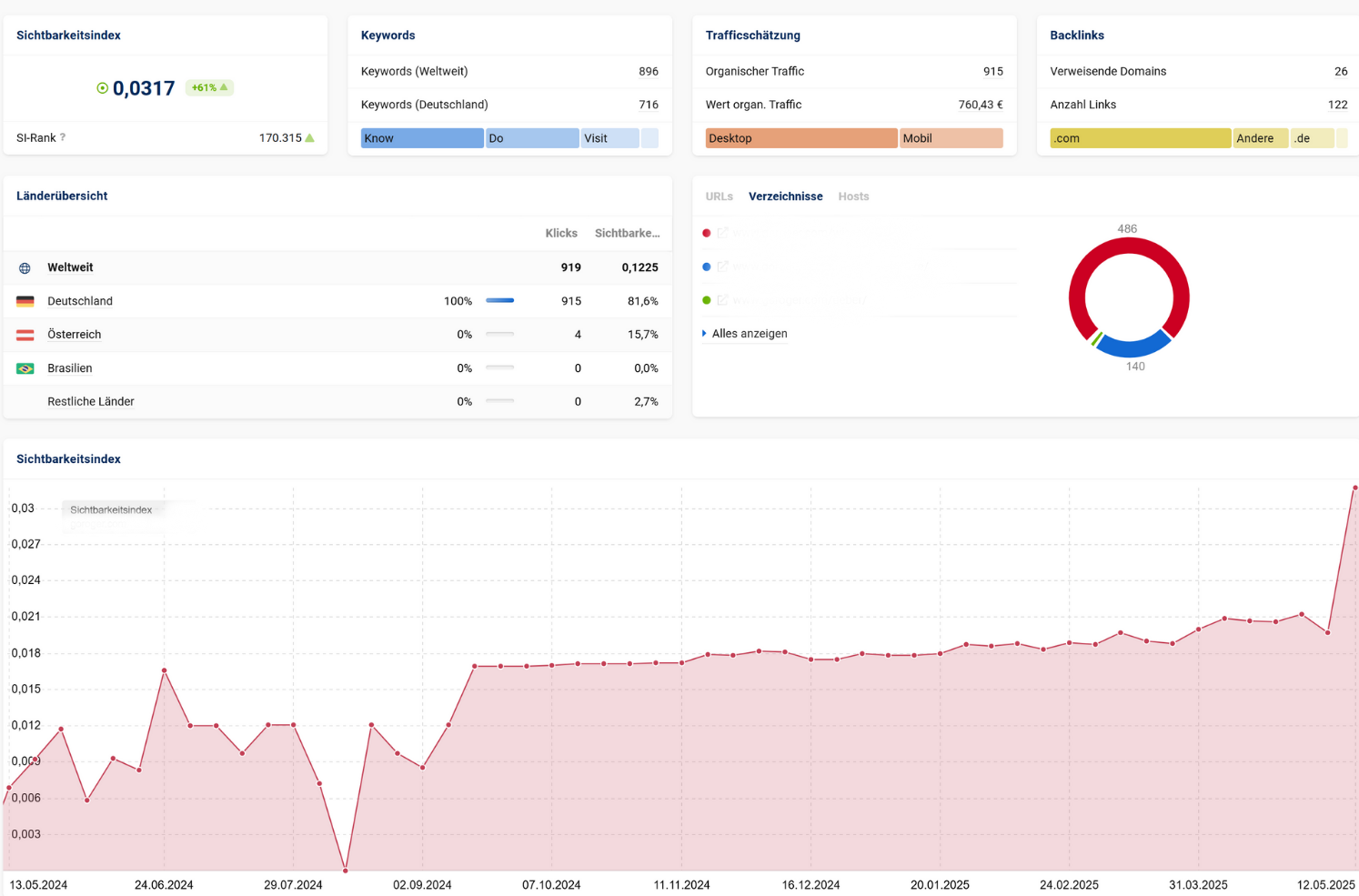Click the 0,1225 value in Weltweit row
The width and height of the screenshot is (1359, 896).
click(640, 267)
